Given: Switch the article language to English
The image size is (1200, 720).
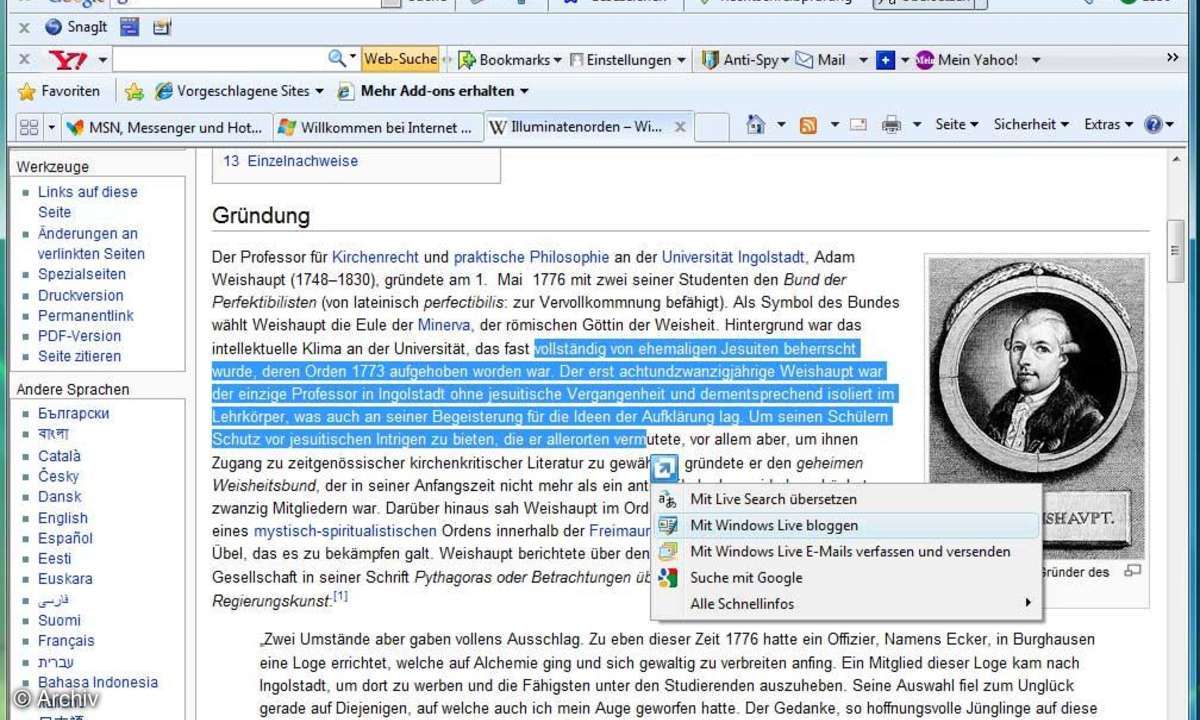Looking at the screenshot, I should [63, 518].
